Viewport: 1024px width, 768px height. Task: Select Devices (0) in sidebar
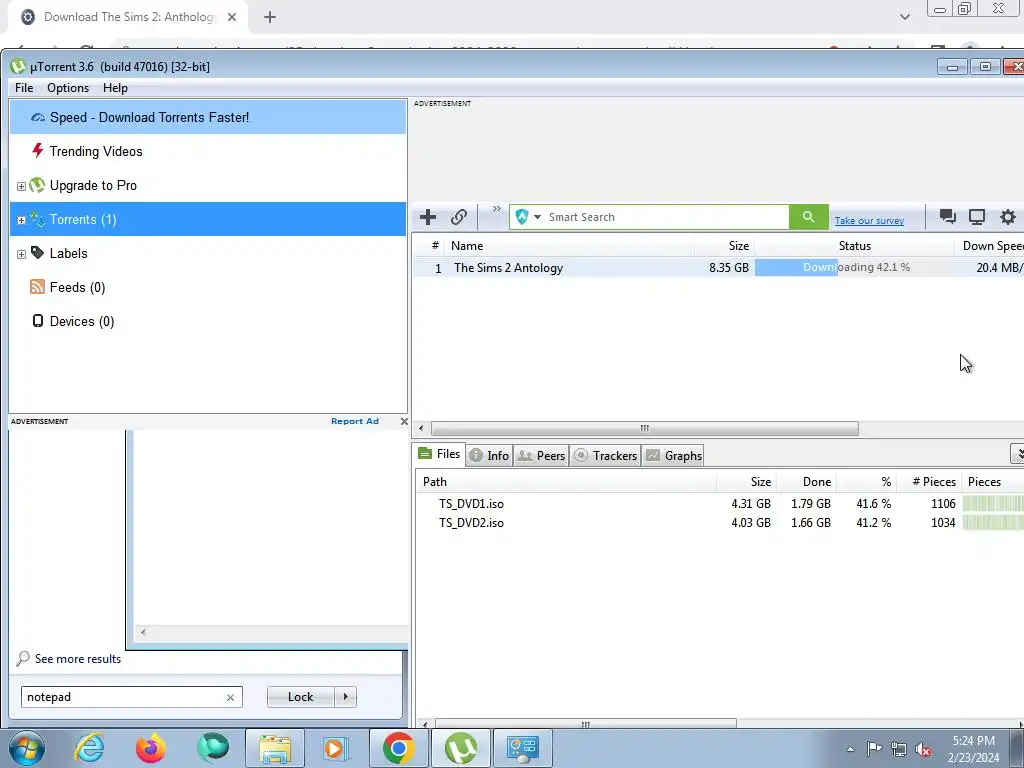(x=208, y=321)
